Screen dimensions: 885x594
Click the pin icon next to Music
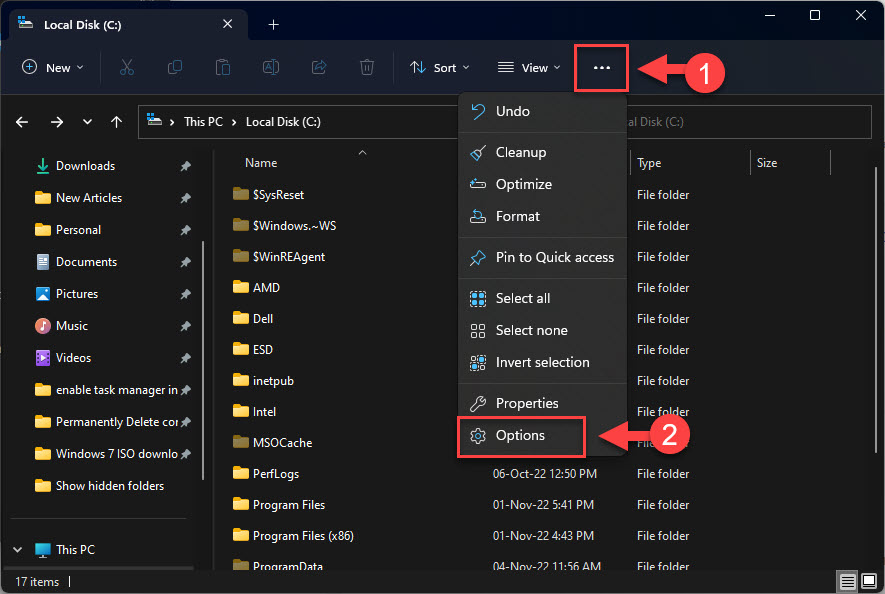click(x=186, y=326)
